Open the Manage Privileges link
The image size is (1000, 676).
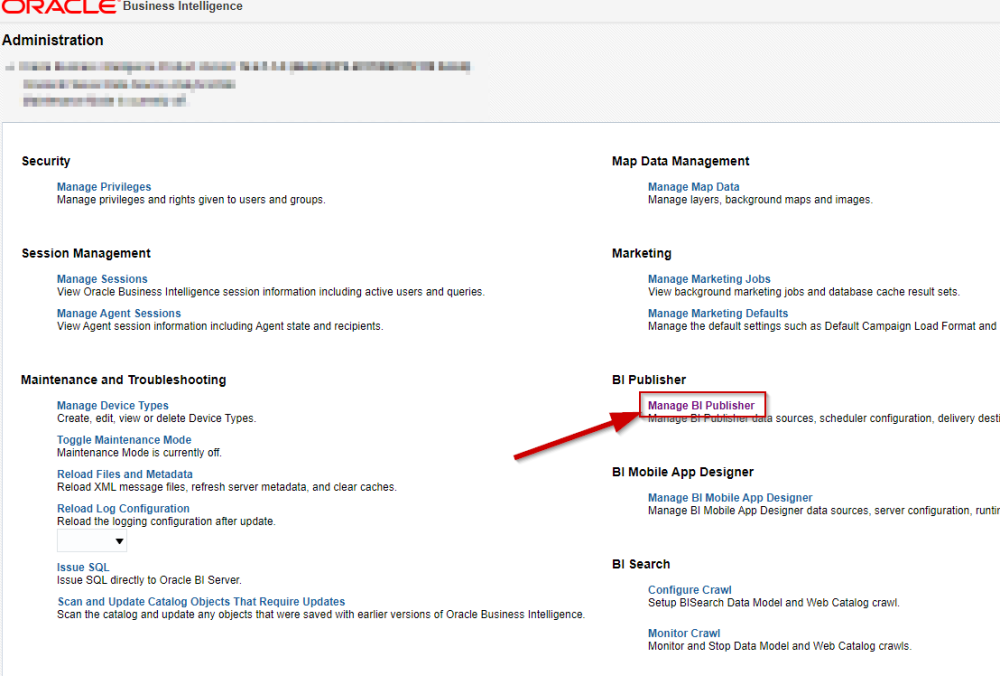pos(104,187)
